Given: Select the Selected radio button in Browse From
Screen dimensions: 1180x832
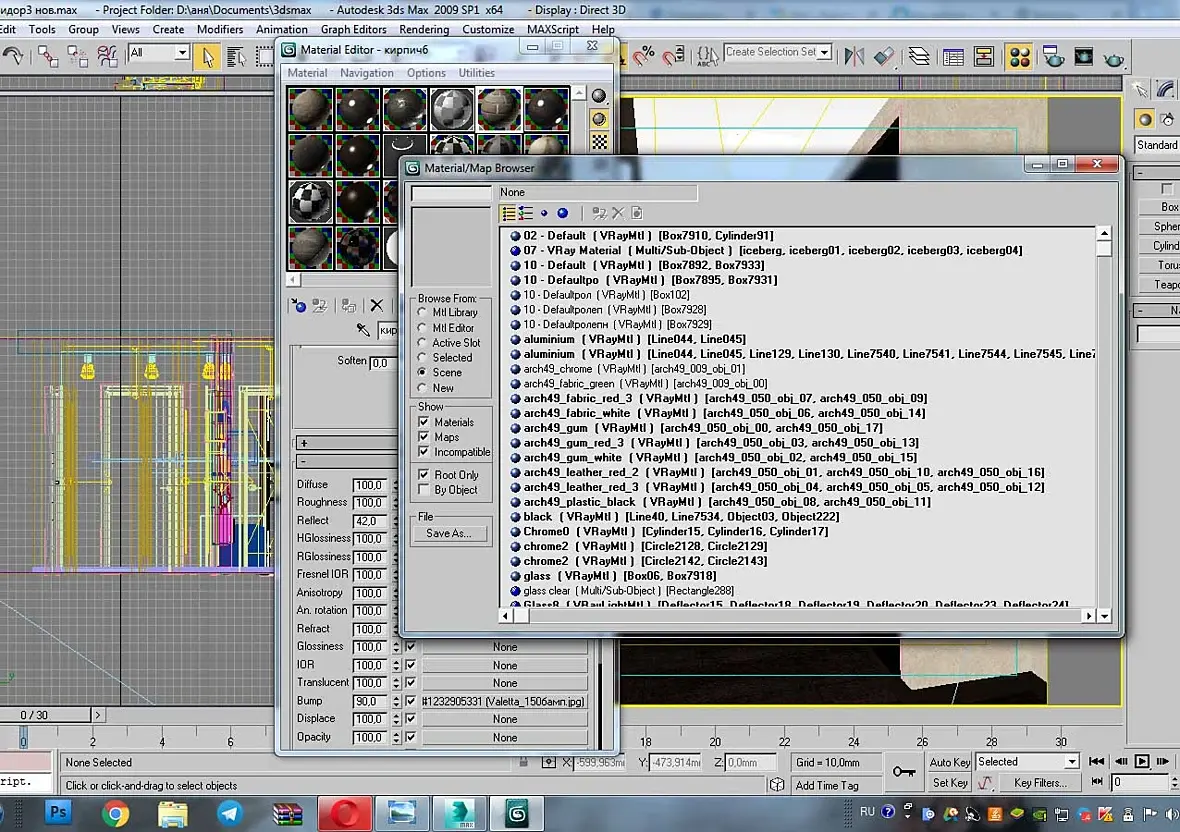Looking at the screenshot, I should pos(421,357).
